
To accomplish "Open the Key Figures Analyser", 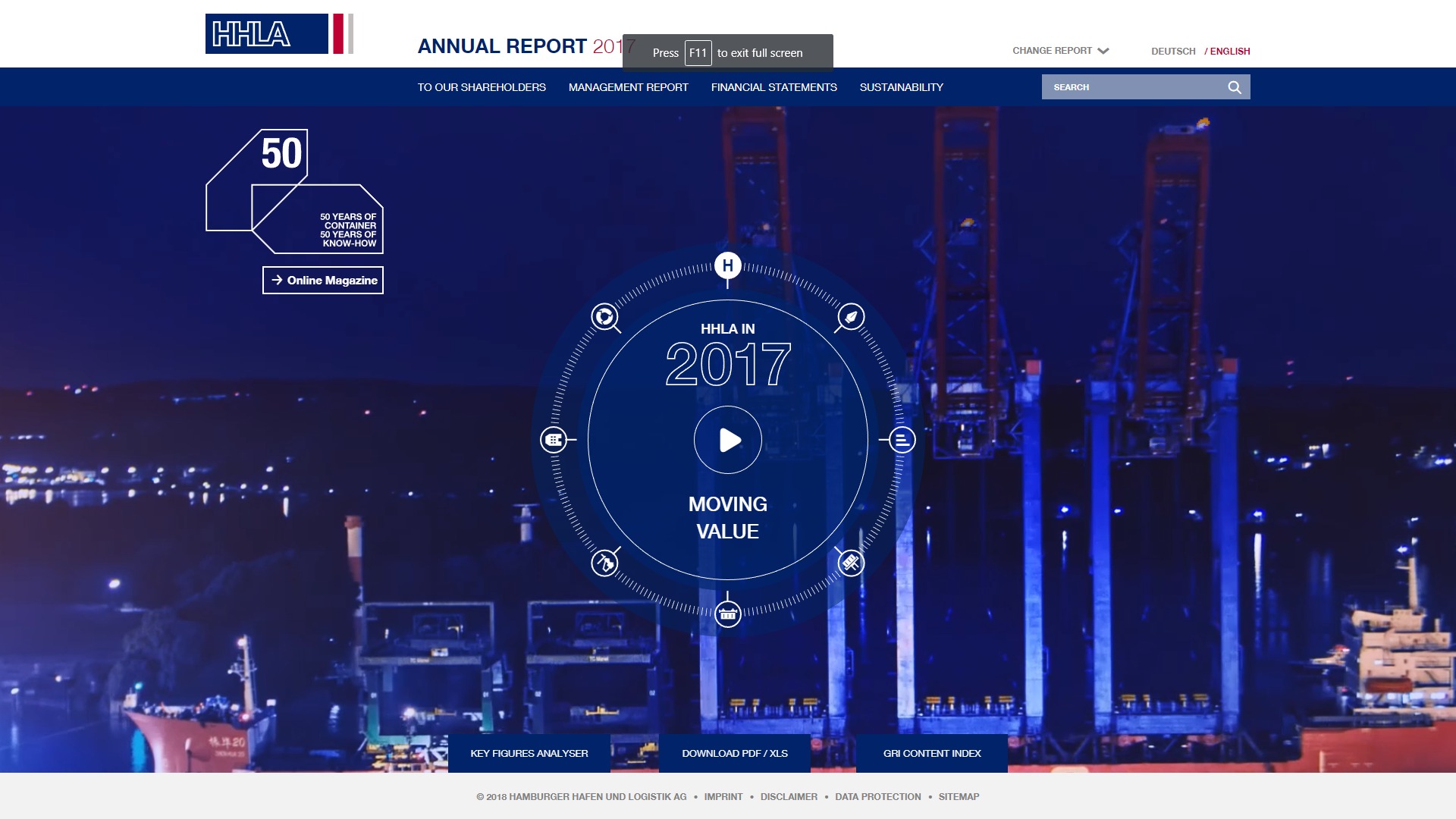I will [x=529, y=753].
